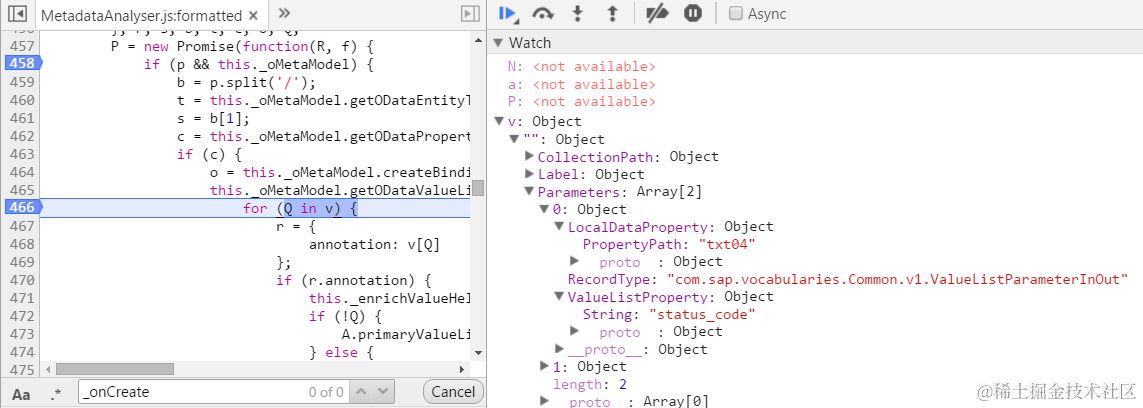Step out of current function
The width and height of the screenshot is (1143, 408).
pos(612,13)
